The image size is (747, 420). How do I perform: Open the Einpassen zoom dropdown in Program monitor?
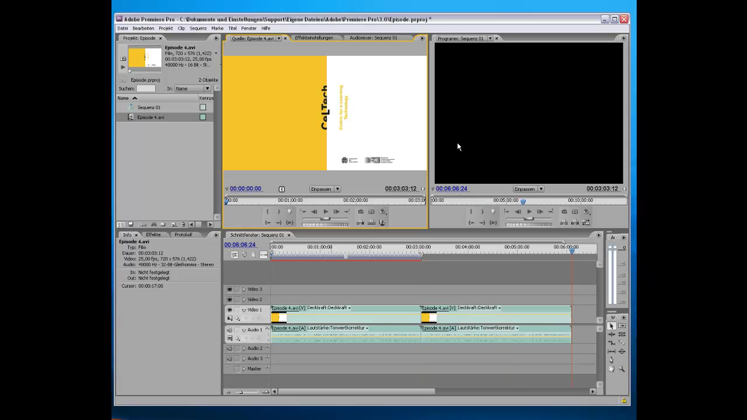(528, 189)
